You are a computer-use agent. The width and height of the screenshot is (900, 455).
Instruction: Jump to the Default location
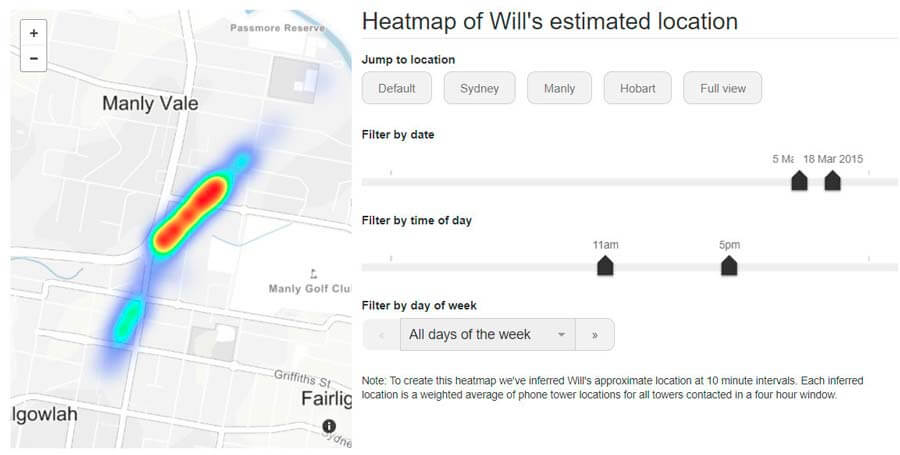[396, 88]
